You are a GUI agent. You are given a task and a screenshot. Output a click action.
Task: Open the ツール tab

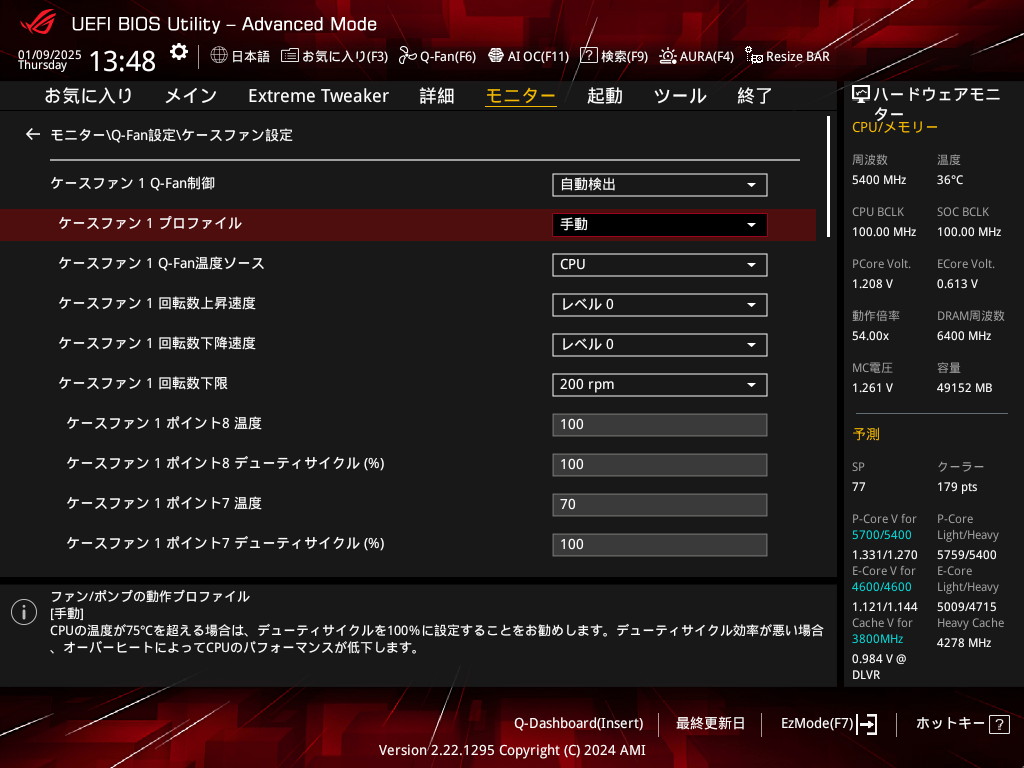(680, 96)
